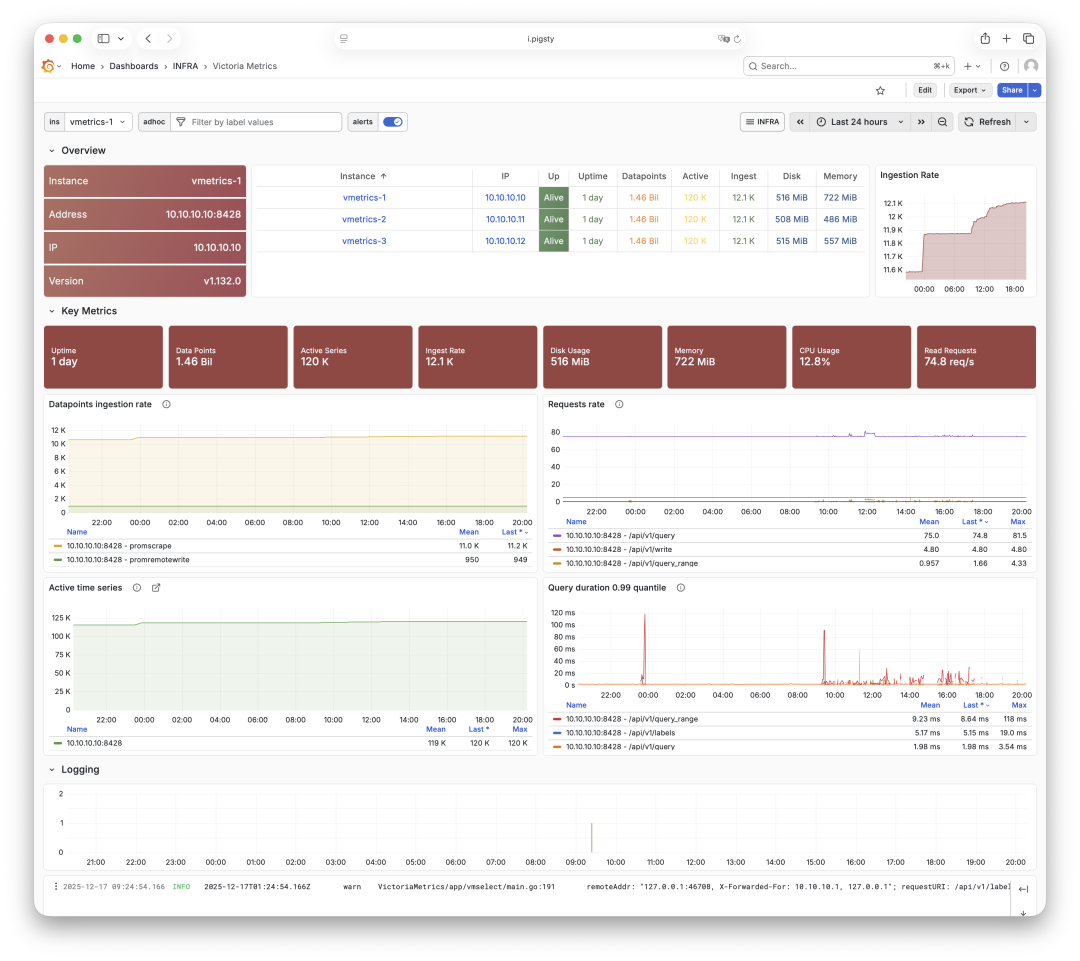Screen dimensions: 1080x961
Task: Click the Grafana logo
Action: [x=48, y=66]
